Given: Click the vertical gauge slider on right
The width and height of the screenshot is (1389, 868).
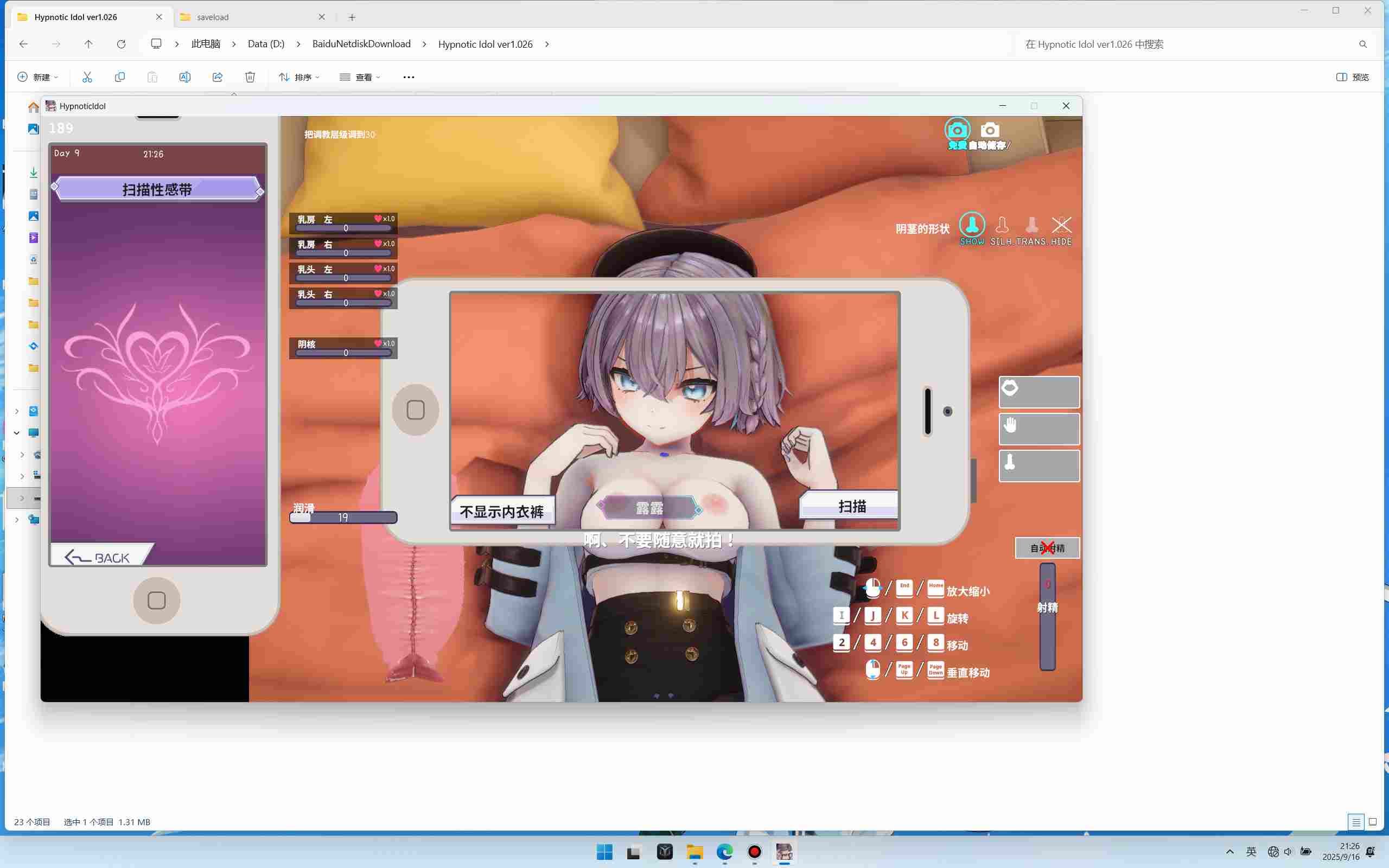Looking at the screenshot, I should (x=1048, y=617).
